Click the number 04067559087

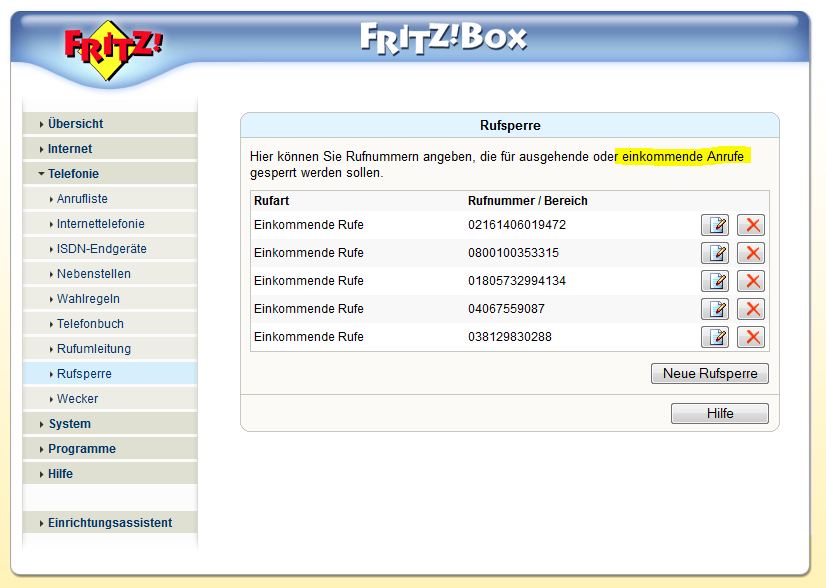[x=506, y=309]
